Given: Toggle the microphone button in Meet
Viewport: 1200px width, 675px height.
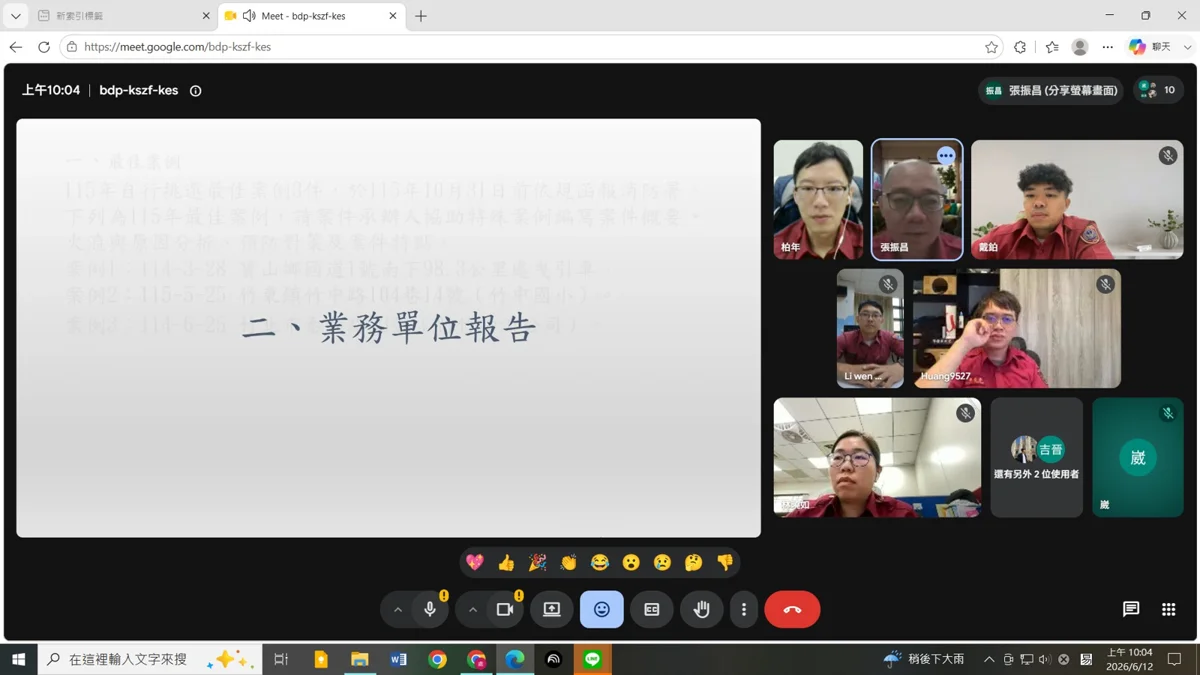Looking at the screenshot, I should 431,610.
